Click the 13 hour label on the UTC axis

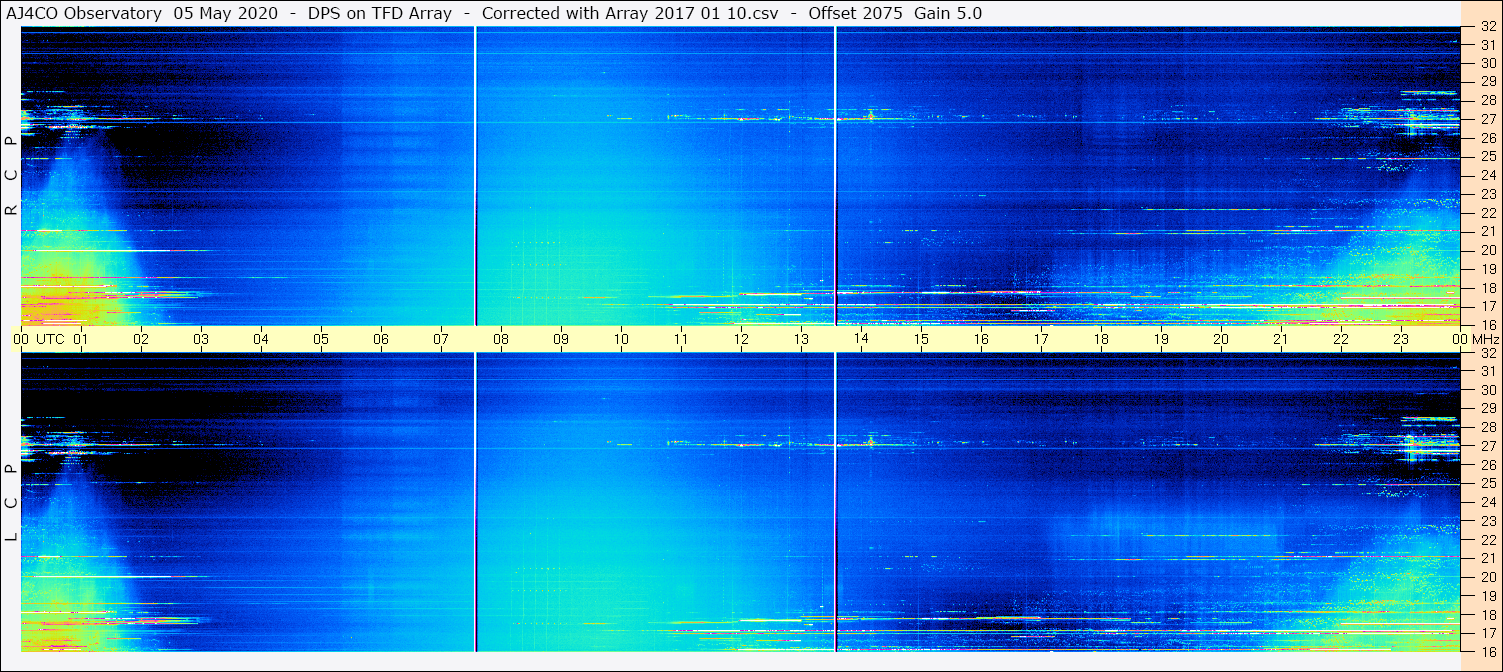tap(801, 339)
